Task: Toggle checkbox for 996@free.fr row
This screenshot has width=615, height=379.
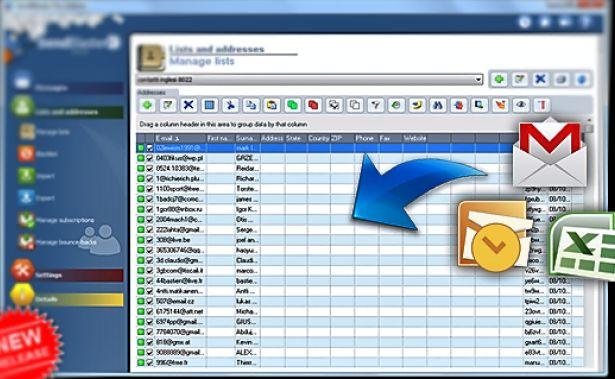Action: click(150, 363)
